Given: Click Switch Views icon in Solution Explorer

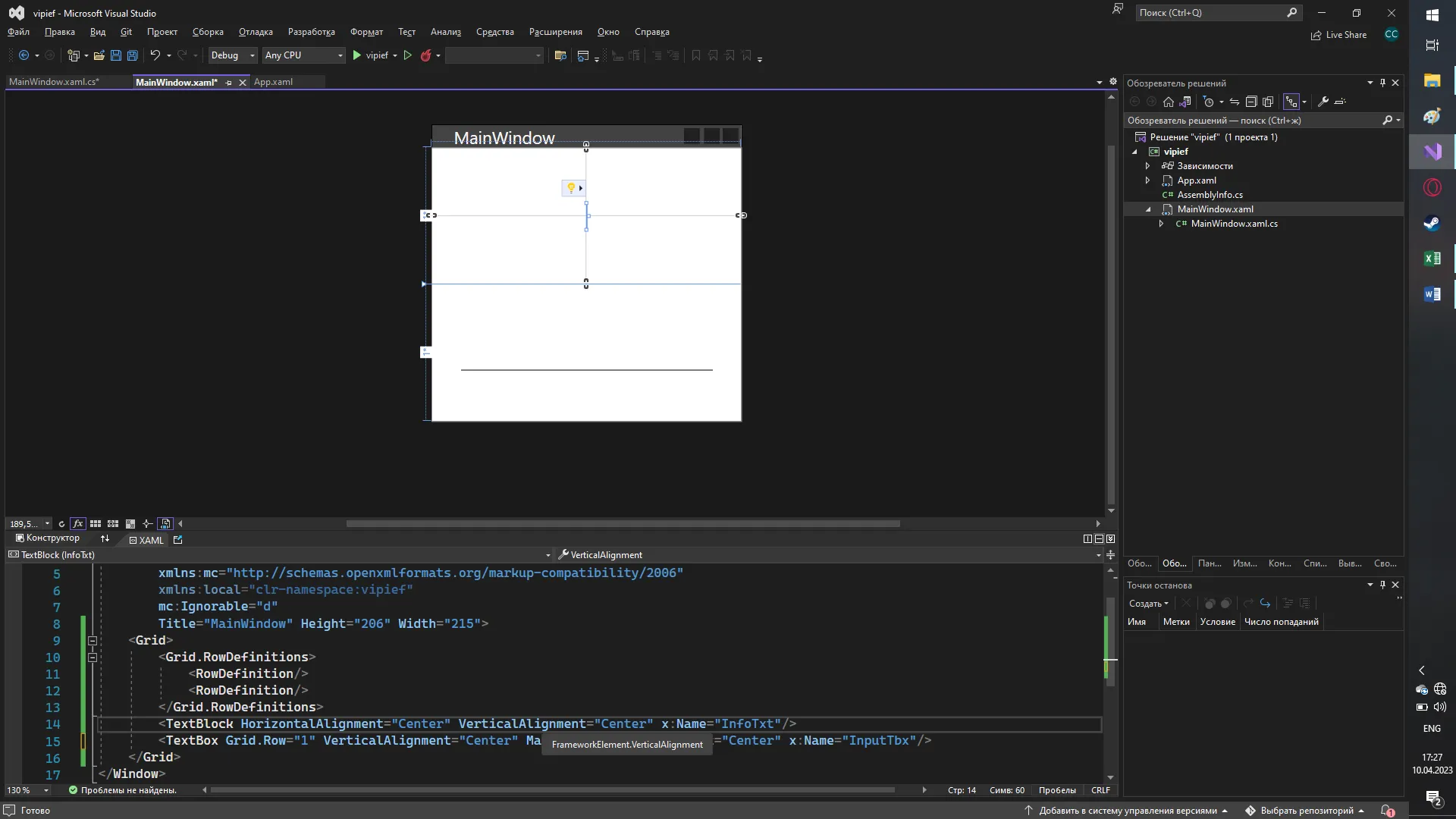Looking at the screenshot, I should 1185,102.
